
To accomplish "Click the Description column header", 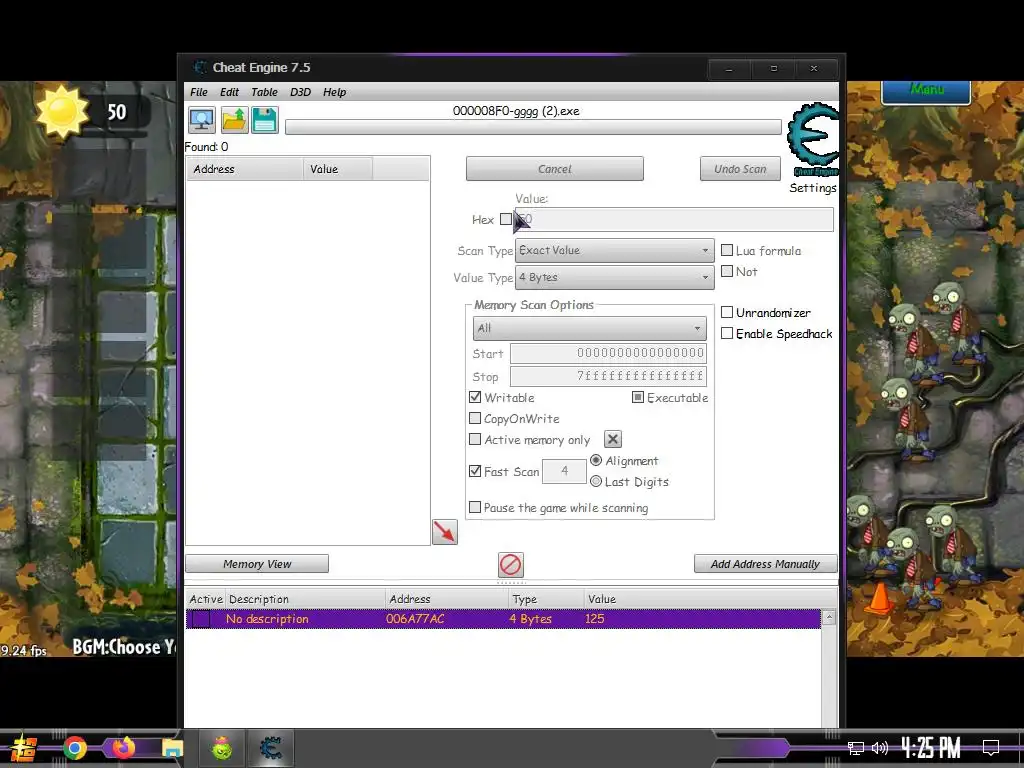I will [x=305, y=599].
